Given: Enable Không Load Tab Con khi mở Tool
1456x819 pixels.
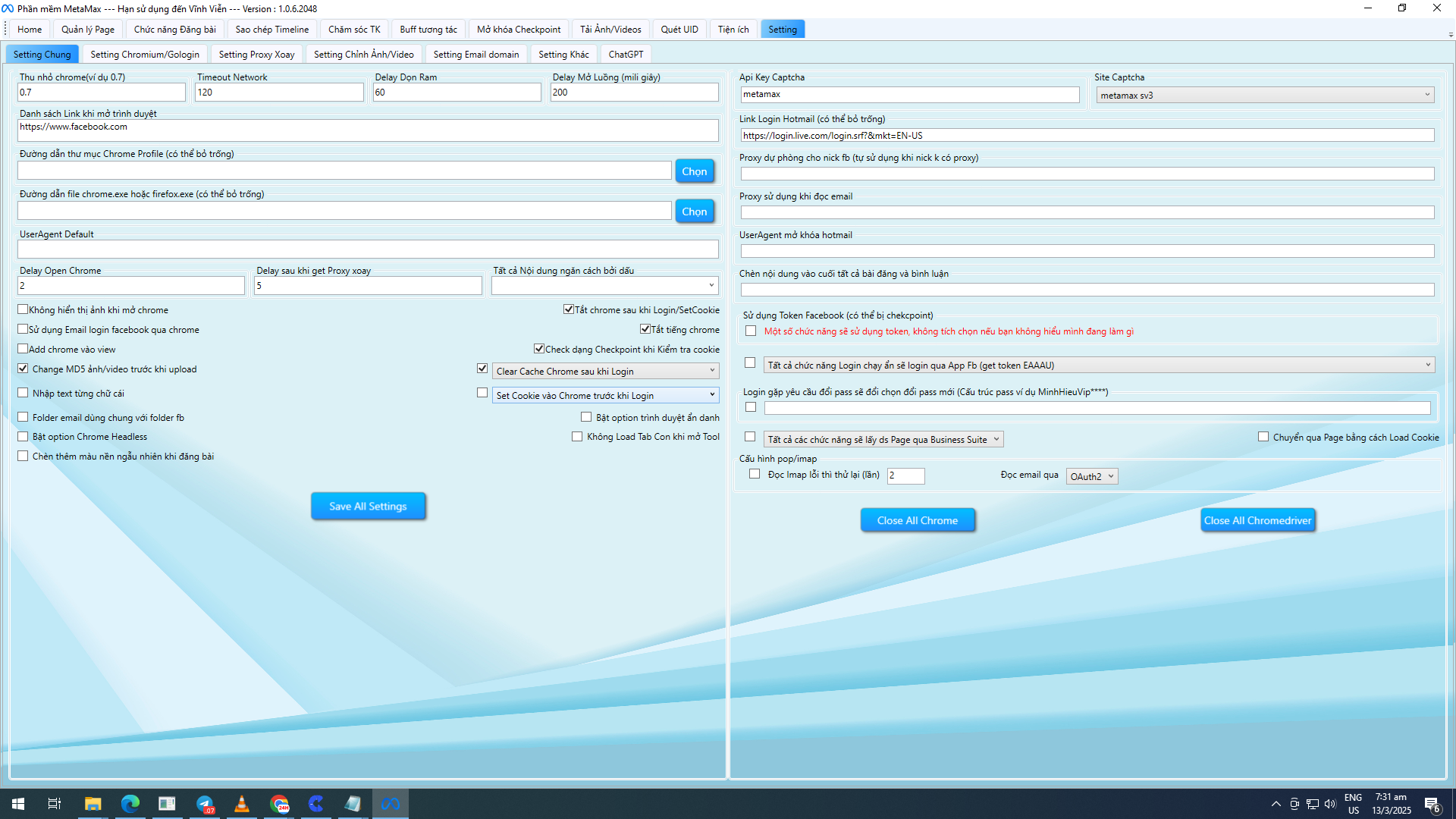Looking at the screenshot, I should tap(577, 437).
